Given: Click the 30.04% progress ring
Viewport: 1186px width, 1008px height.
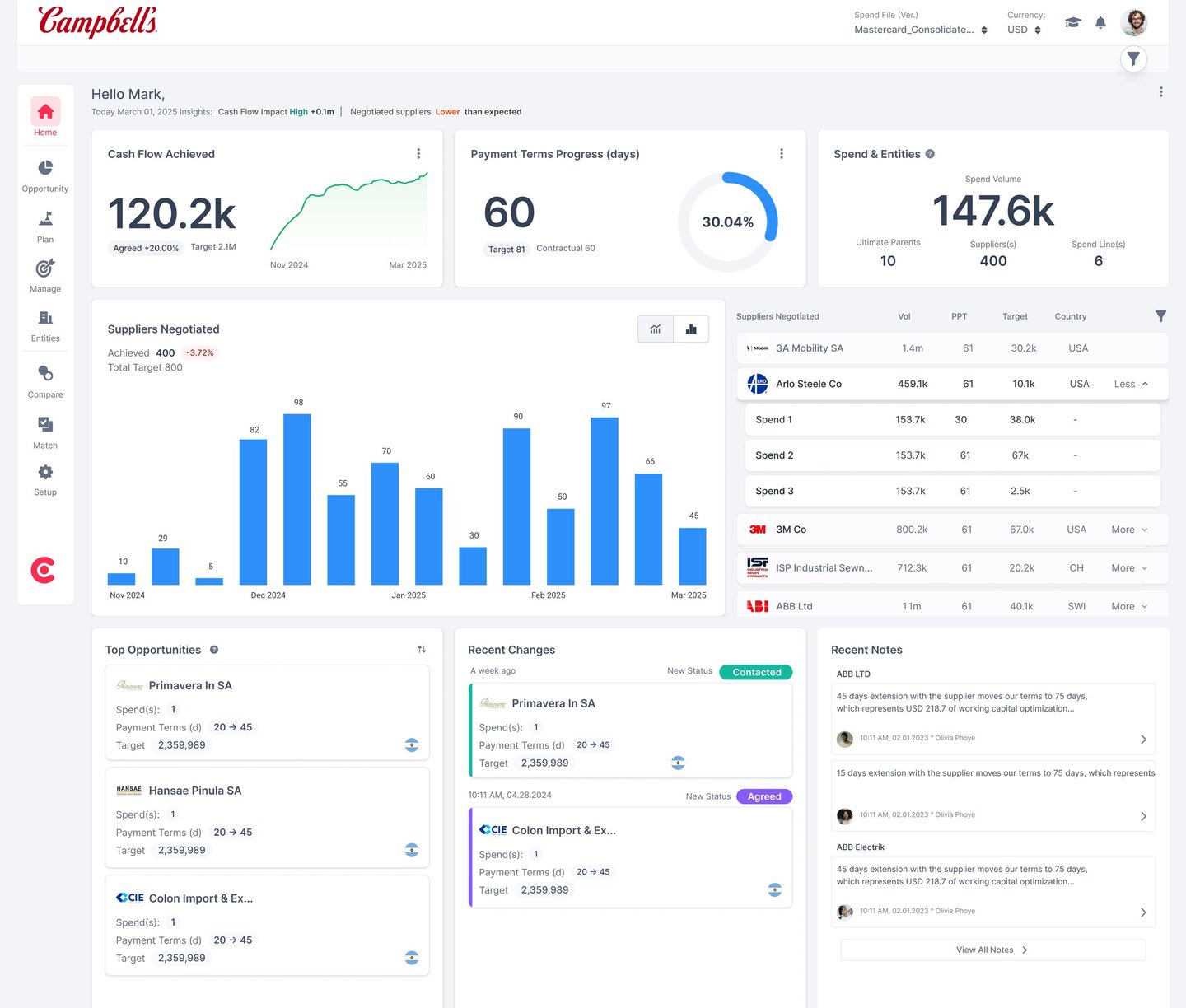Looking at the screenshot, I should tap(728, 222).
